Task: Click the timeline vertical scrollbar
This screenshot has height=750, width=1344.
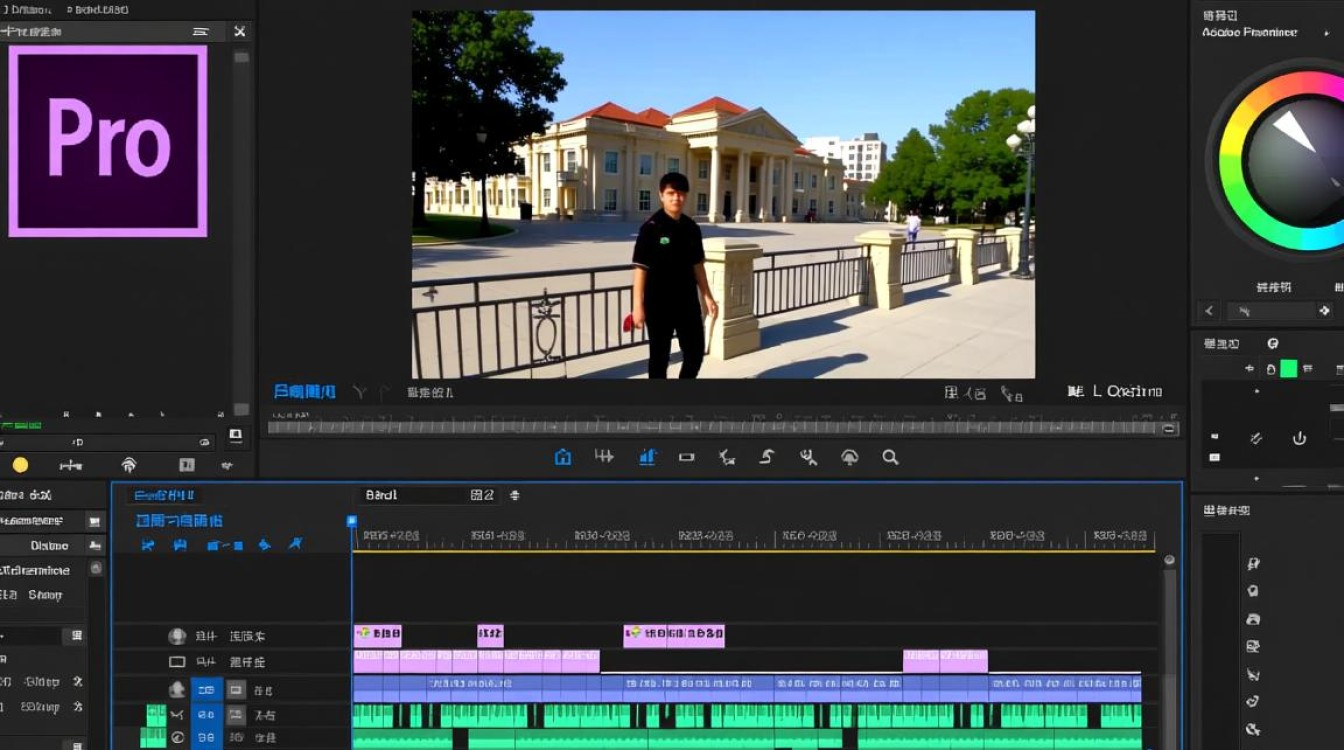Action: [x=1169, y=650]
